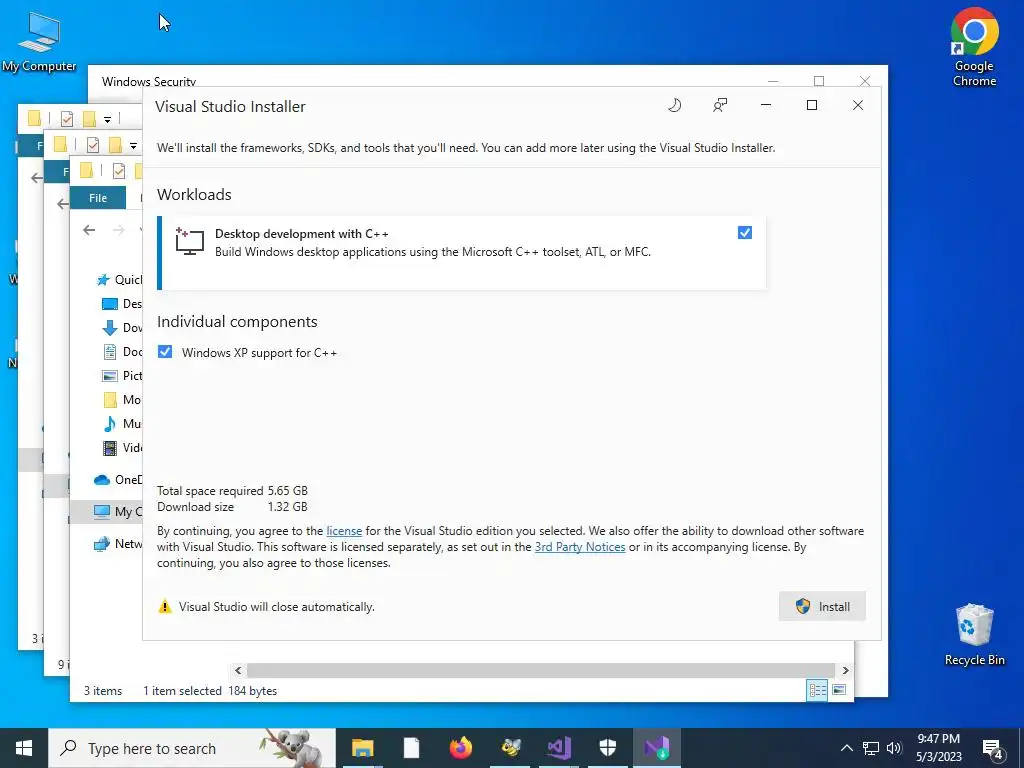Open Visual Studio from the taskbar
Image resolution: width=1024 pixels, height=768 pixels.
coord(559,748)
